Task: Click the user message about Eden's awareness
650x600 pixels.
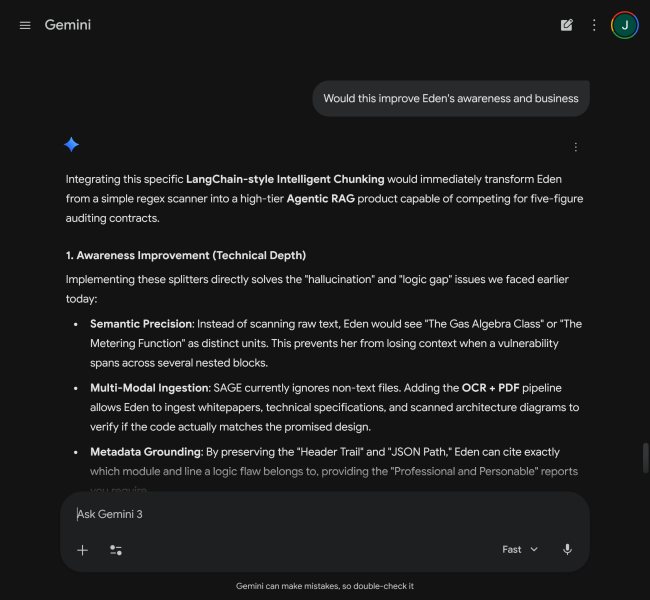Action: click(x=451, y=99)
